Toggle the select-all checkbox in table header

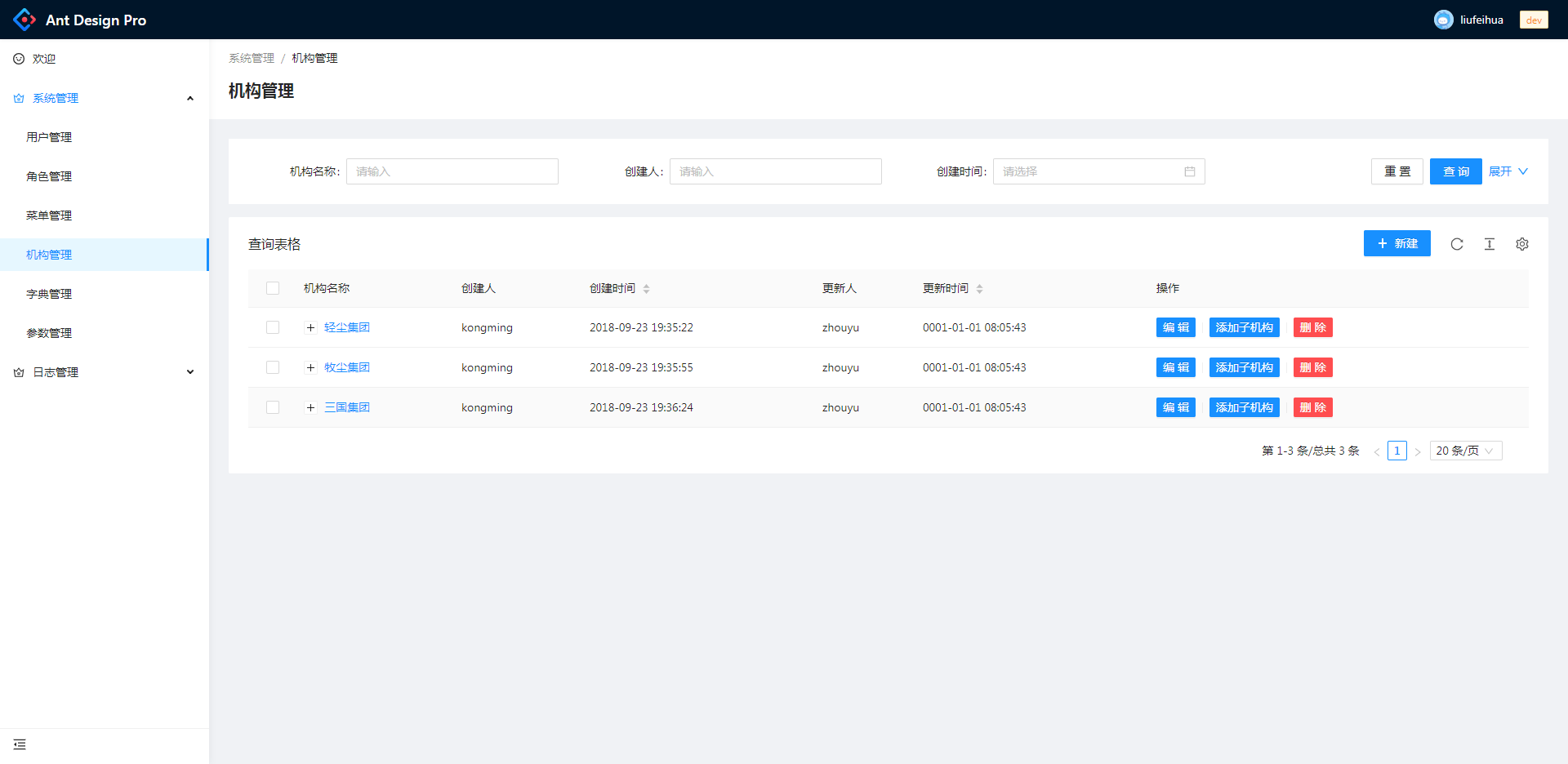(273, 288)
